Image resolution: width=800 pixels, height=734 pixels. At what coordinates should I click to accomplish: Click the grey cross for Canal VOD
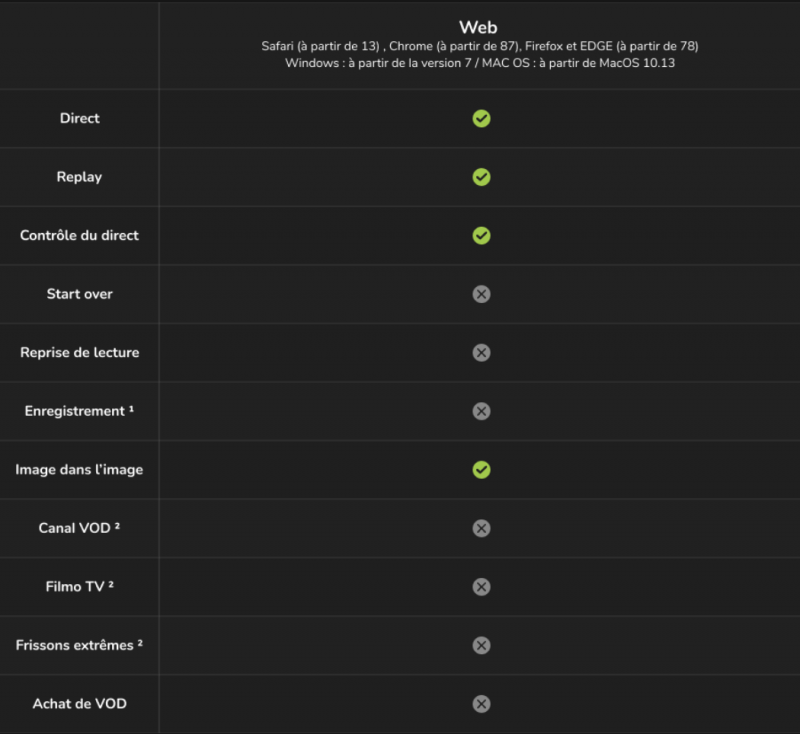(481, 528)
